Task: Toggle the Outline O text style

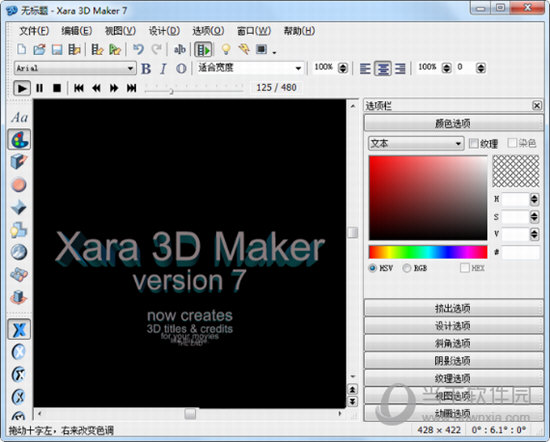Action: 181,68
